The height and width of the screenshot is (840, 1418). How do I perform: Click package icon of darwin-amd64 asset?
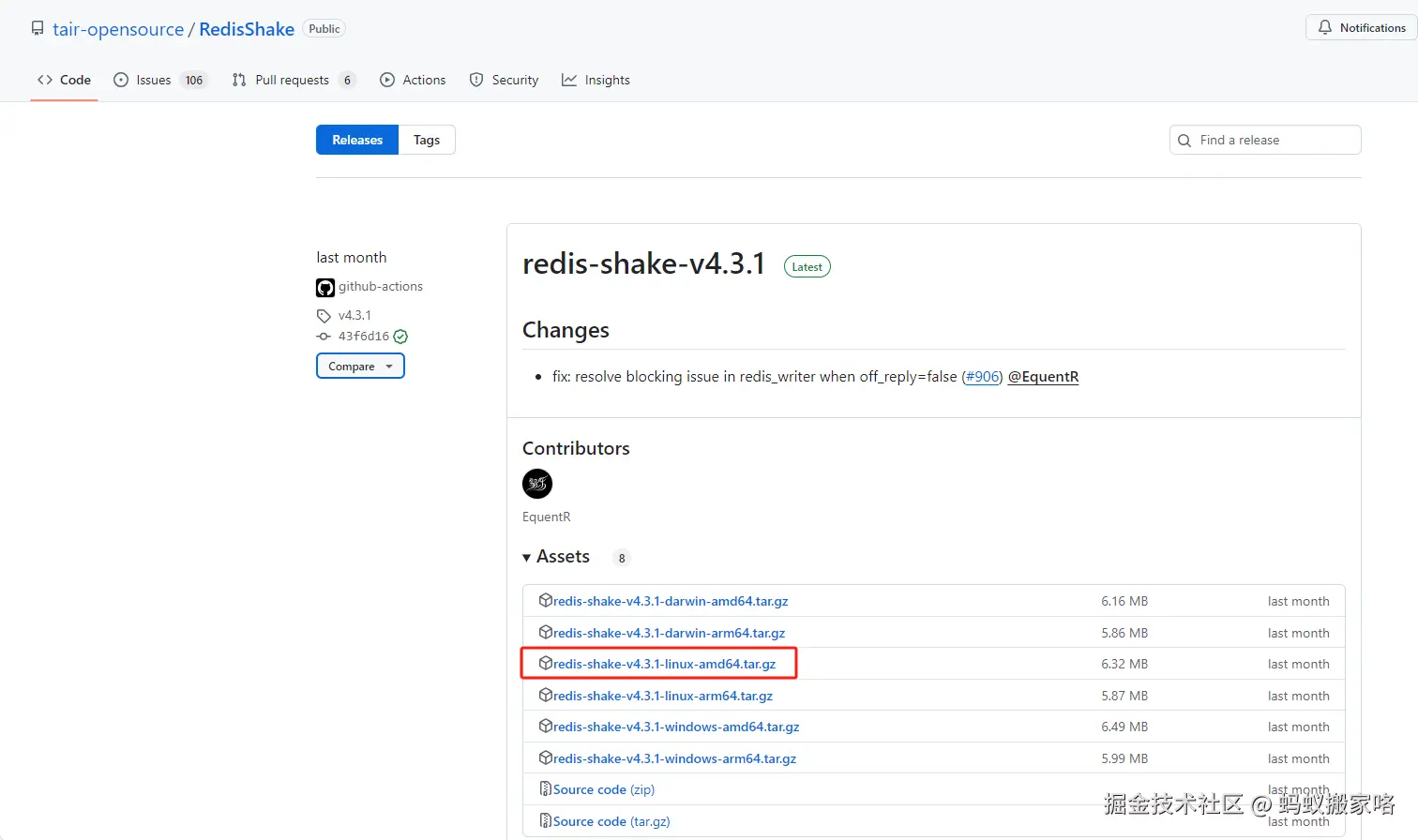[x=546, y=600]
